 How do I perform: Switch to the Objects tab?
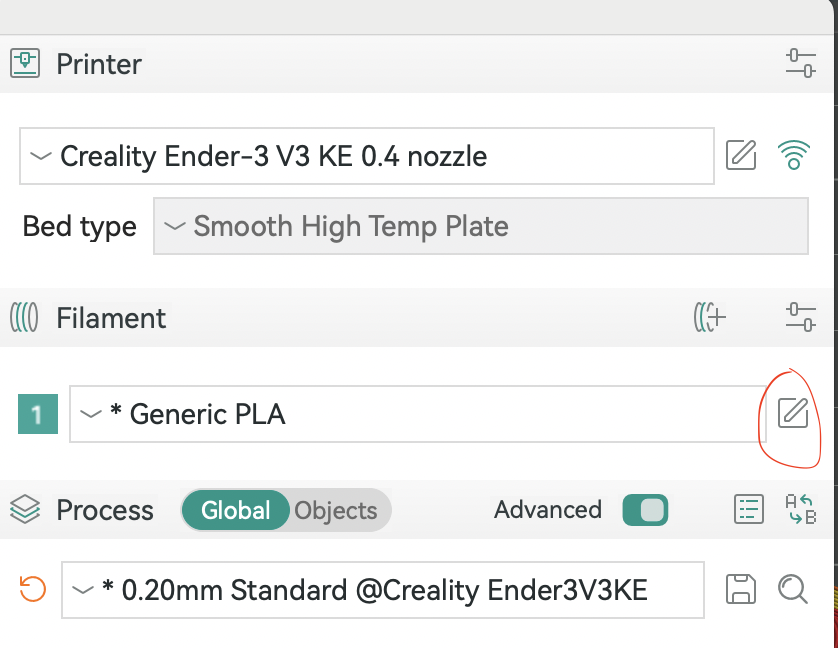pos(336,510)
